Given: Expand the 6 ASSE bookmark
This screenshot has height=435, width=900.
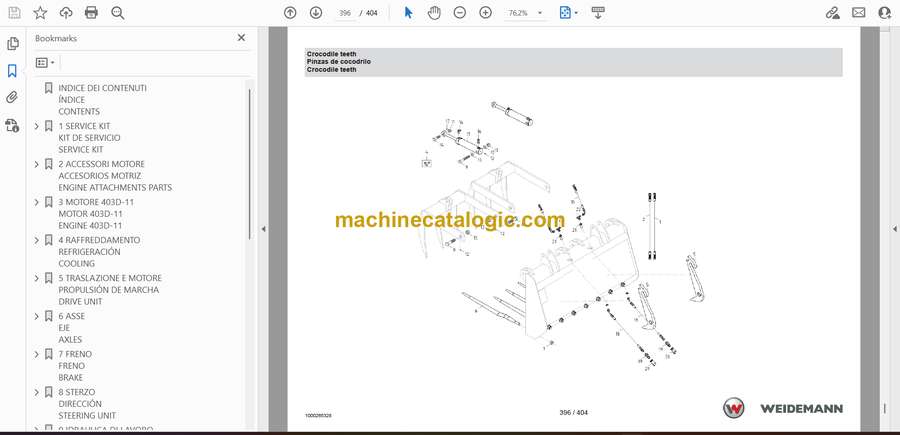Looking at the screenshot, I should click(37, 316).
